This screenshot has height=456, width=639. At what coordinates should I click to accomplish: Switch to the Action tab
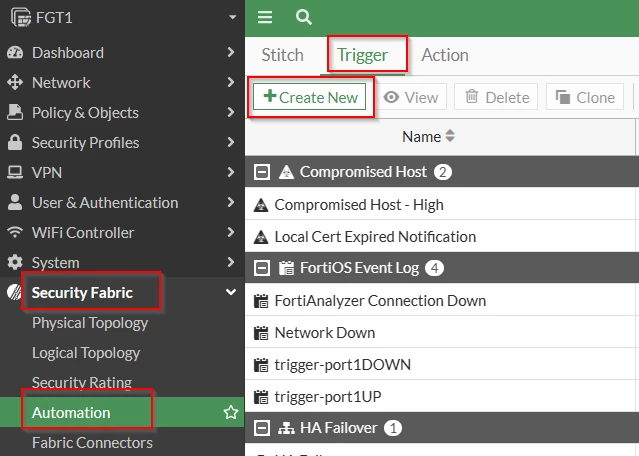(x=445, y=55)
